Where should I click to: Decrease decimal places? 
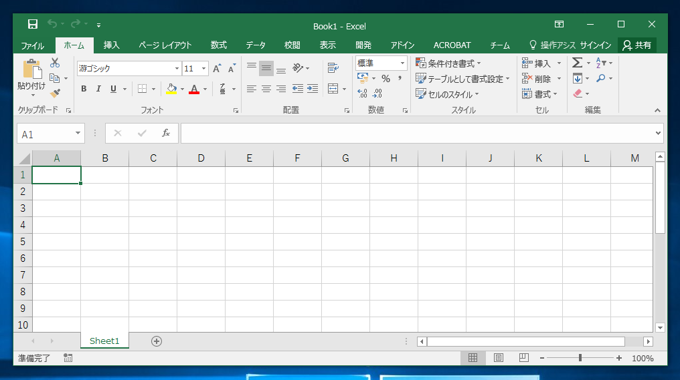(377, 93)
